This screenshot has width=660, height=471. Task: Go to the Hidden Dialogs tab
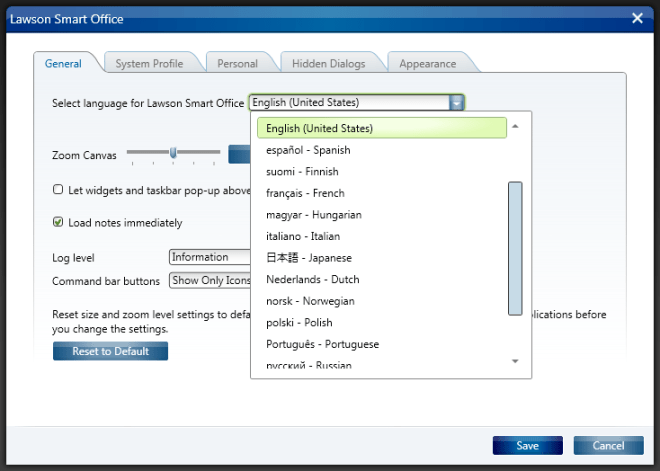coord(328,64)
